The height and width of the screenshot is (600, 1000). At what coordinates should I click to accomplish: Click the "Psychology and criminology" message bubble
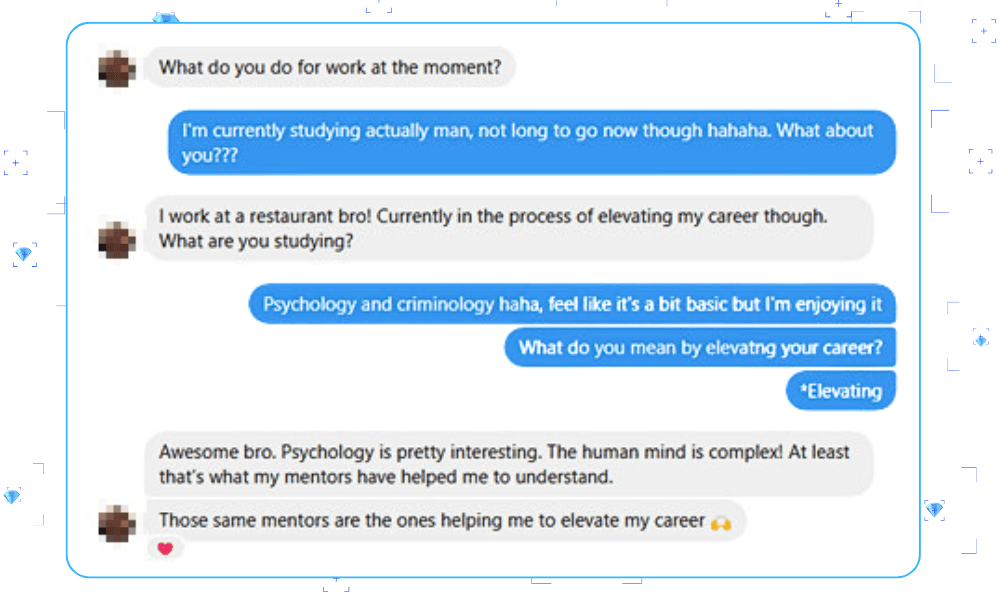572,304
